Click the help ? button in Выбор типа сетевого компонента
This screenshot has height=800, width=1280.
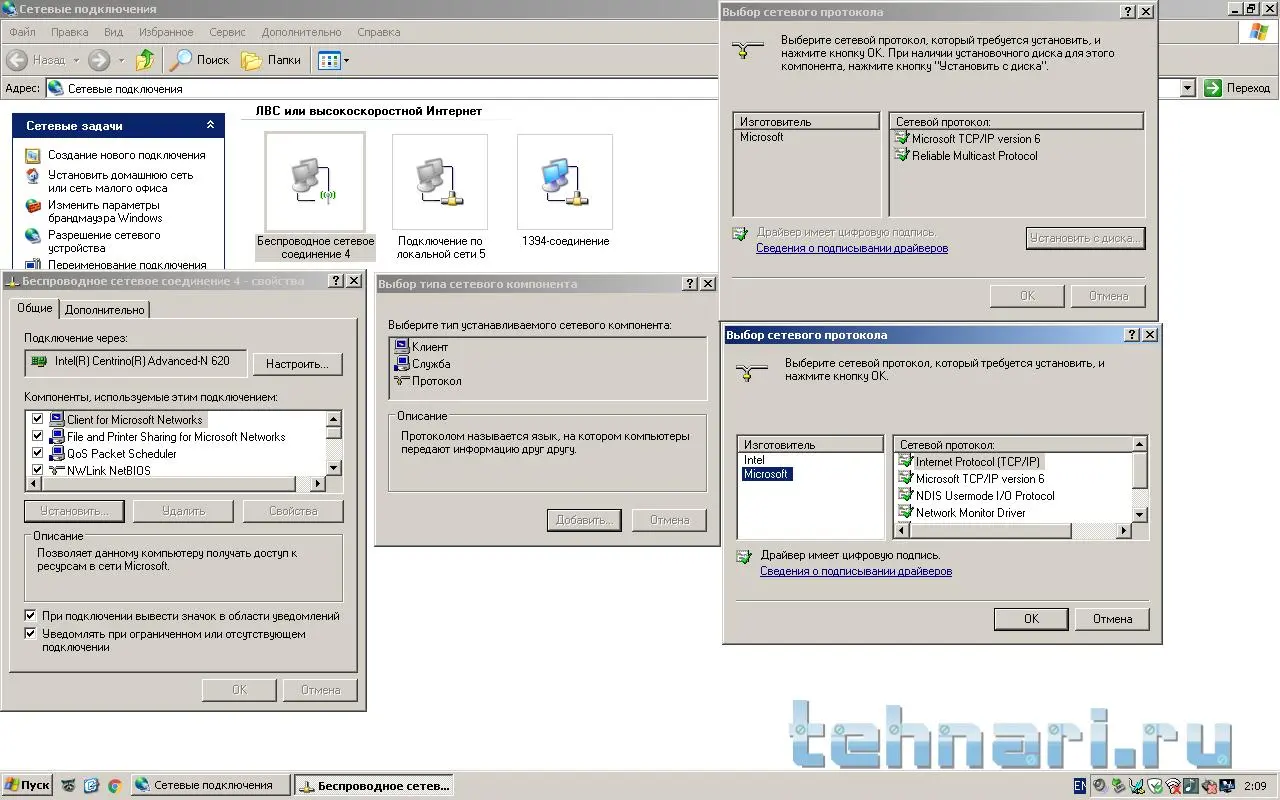click(690, 284)
